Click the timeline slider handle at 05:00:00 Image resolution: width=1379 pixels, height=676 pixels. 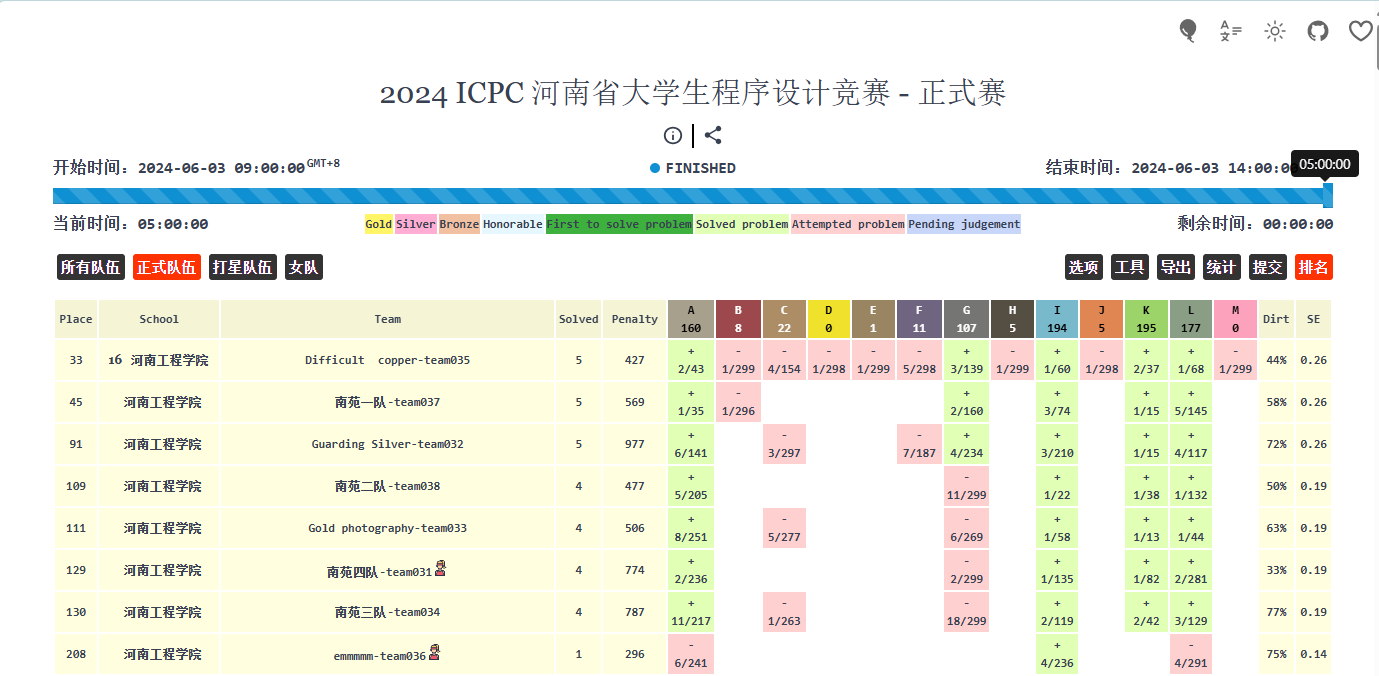1327,195
